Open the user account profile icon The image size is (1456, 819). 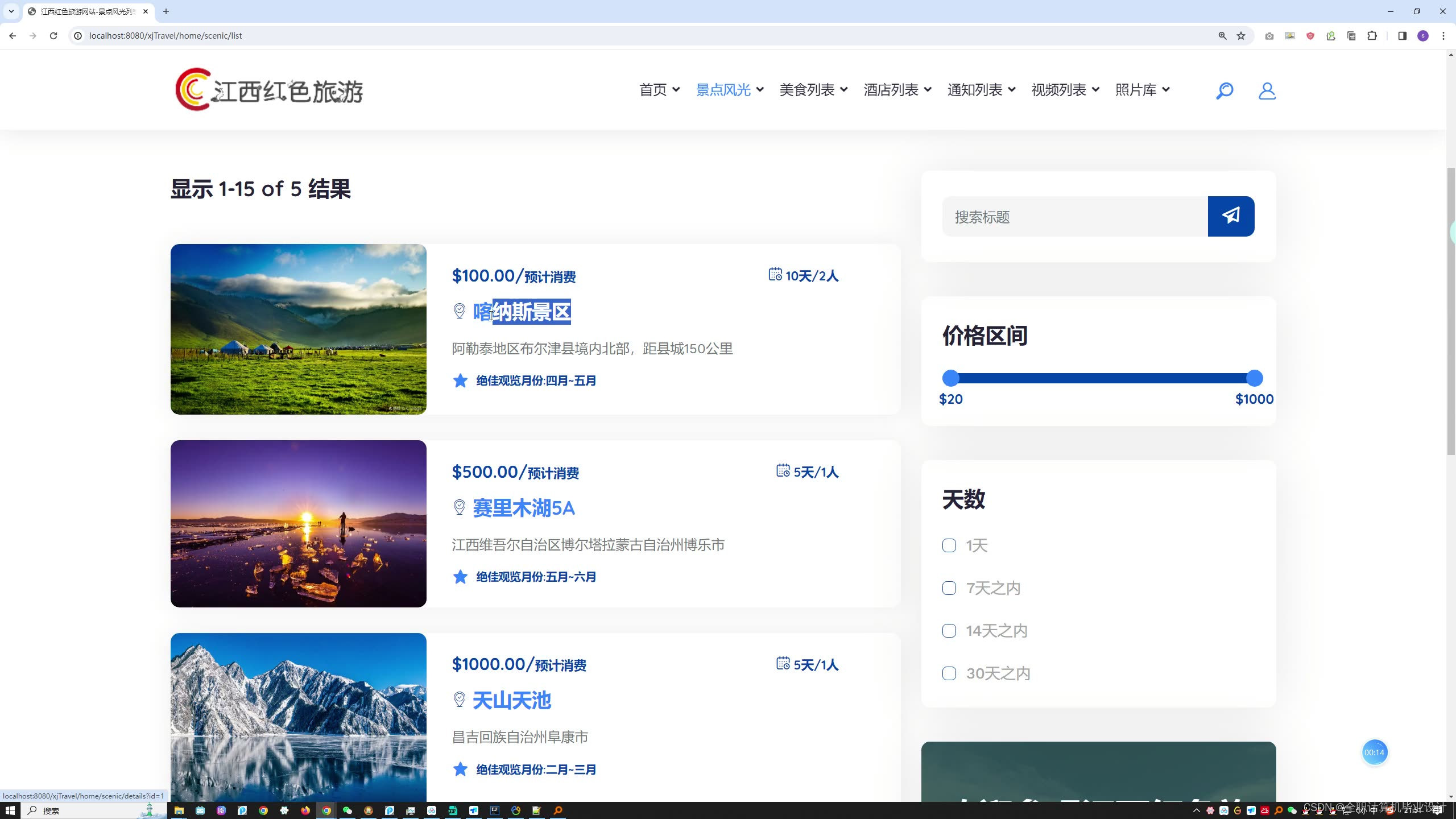pyautogui.click(x=1267, y=90)
